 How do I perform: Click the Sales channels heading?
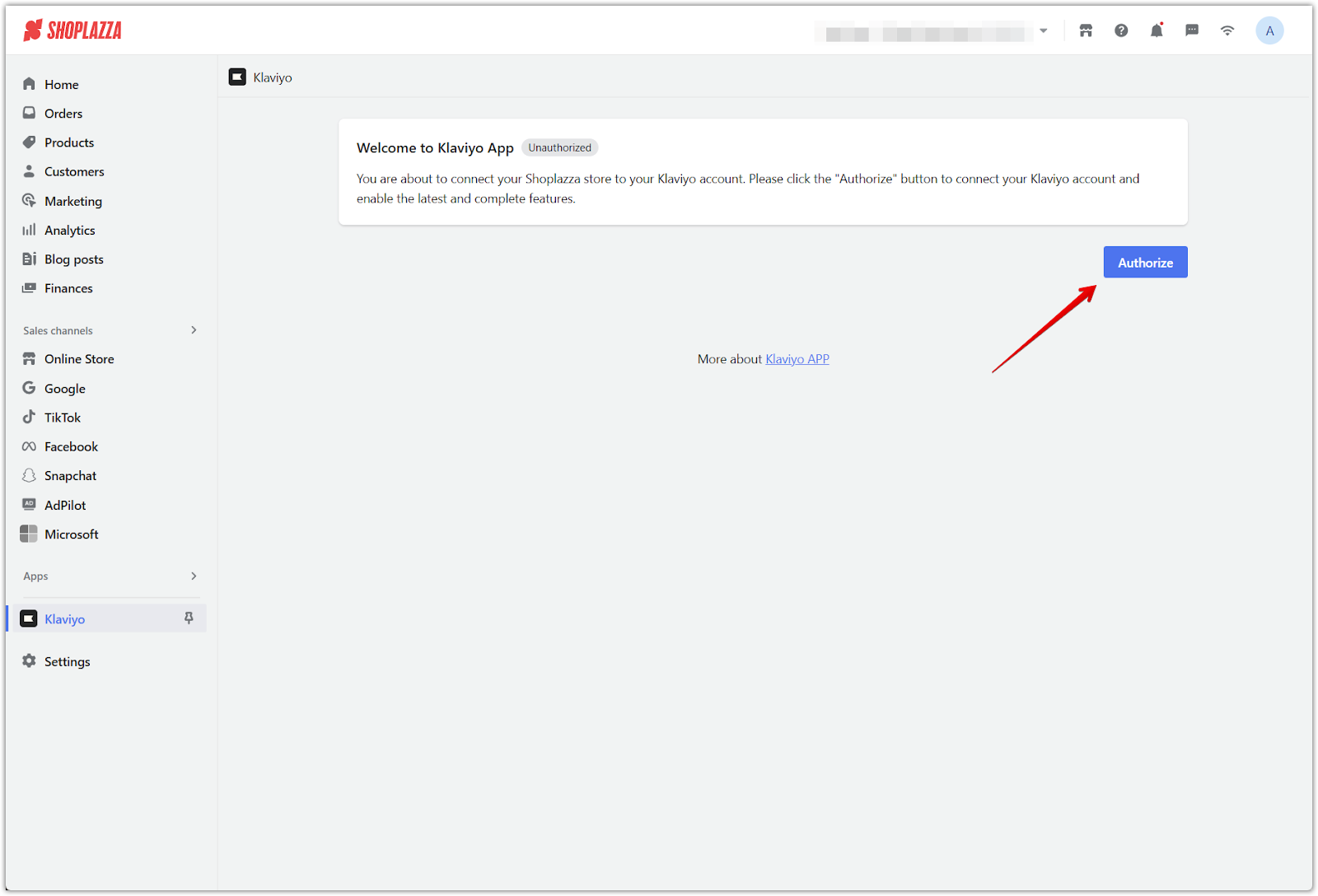(58, 330)
